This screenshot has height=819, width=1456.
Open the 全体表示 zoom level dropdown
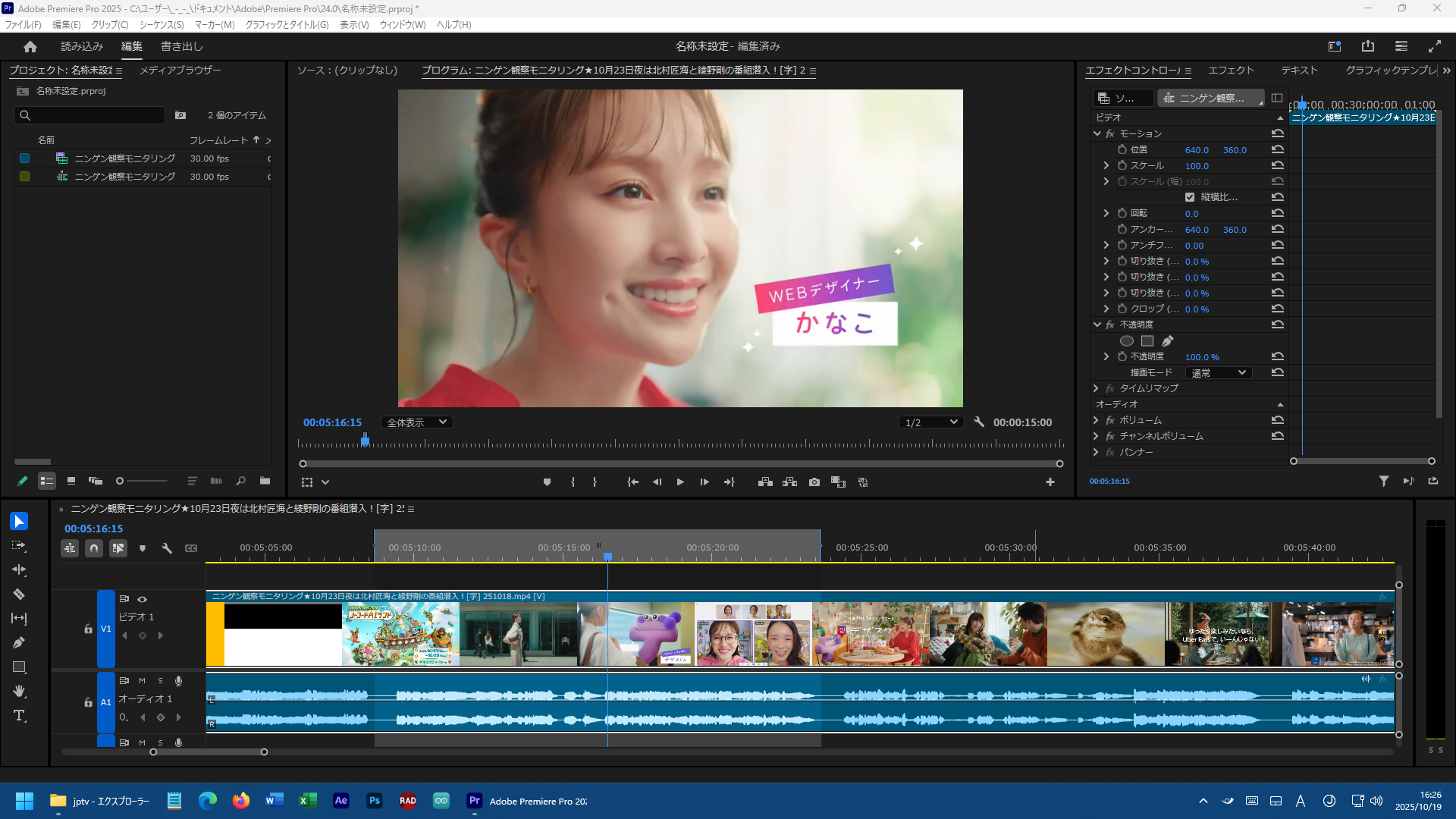coord(416,422)
